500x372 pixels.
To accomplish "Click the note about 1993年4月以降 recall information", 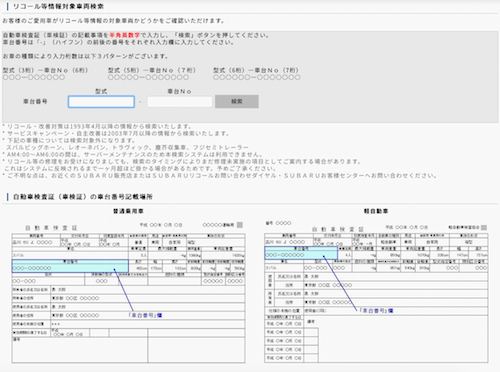I will pos(97,126).
